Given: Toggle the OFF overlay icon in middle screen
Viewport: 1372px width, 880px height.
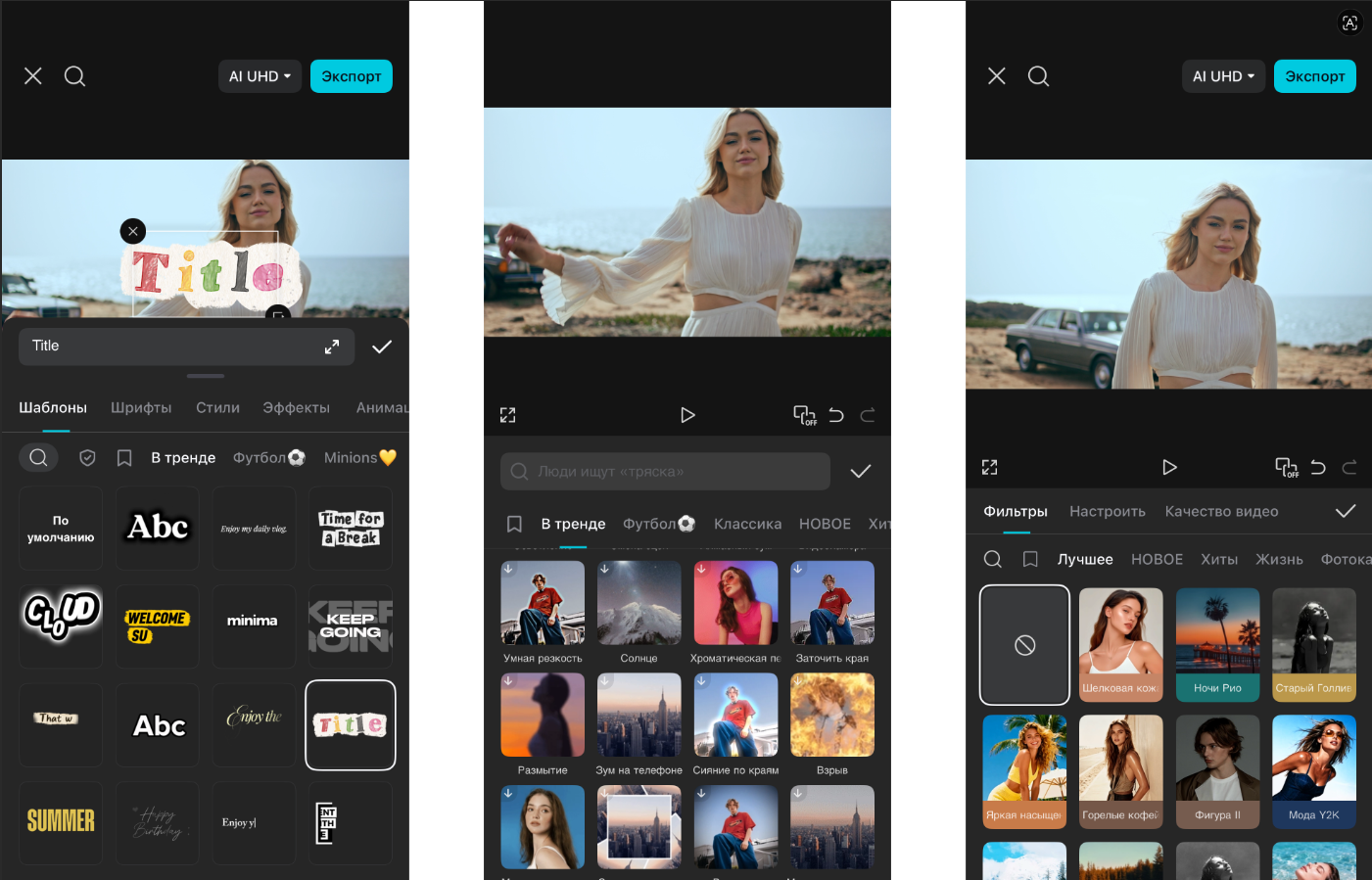Looking at the screenshot, I should pos(804,415).
